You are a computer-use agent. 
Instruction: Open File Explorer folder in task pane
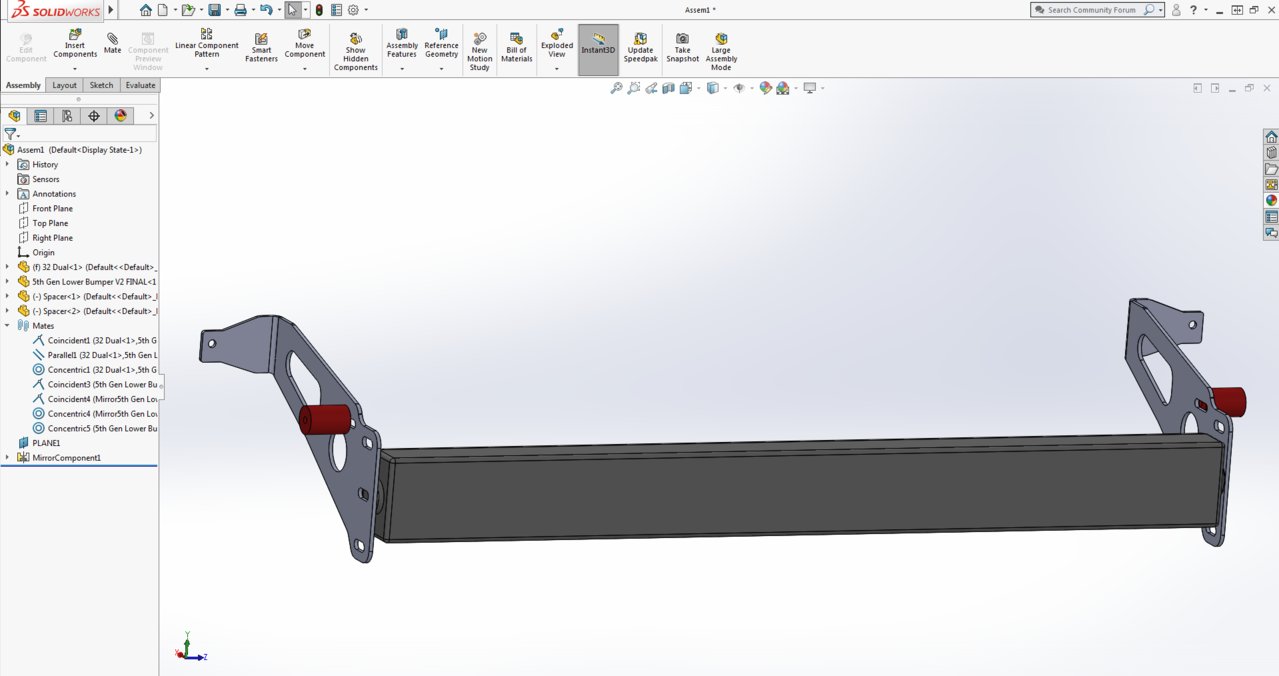pos(1271,169)
